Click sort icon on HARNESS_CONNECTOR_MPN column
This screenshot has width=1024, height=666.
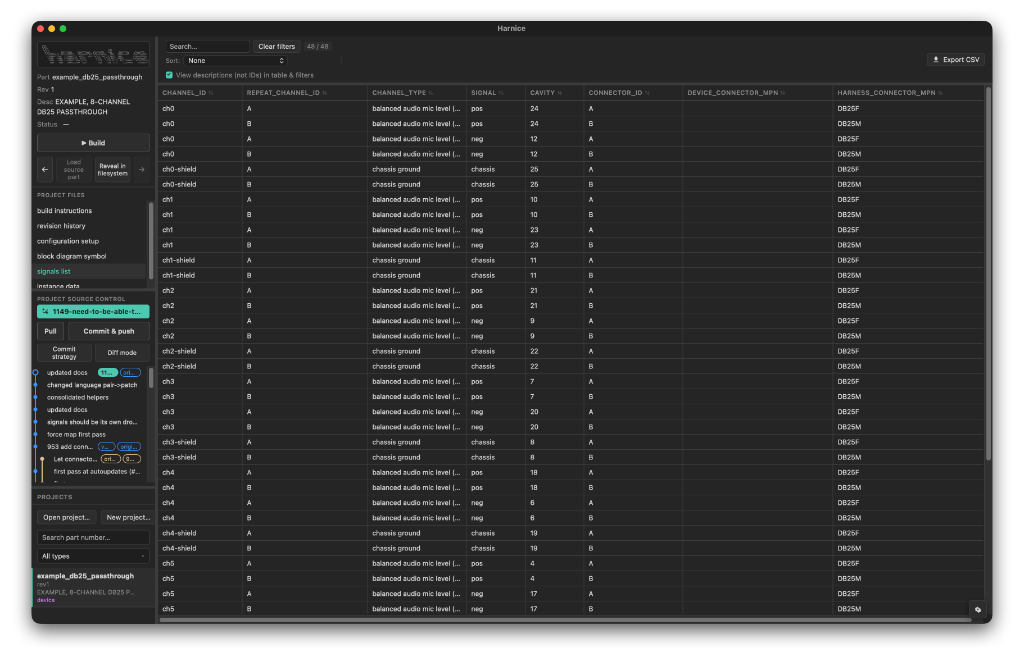coord(940,93)
